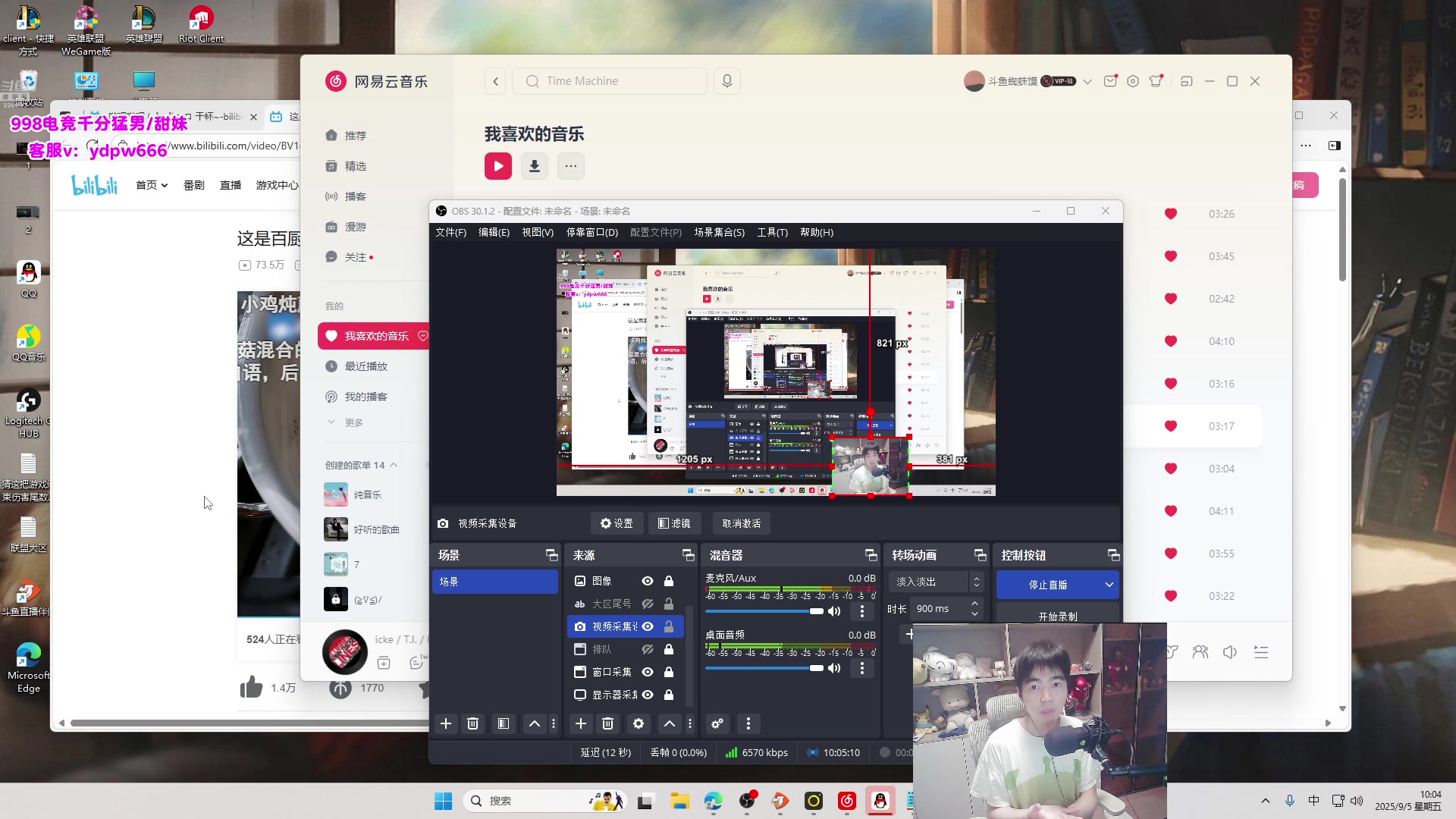Screen dimensions: 1456x819
Task: Undock the 控制按钮 panel
Action: point(1113,555)
